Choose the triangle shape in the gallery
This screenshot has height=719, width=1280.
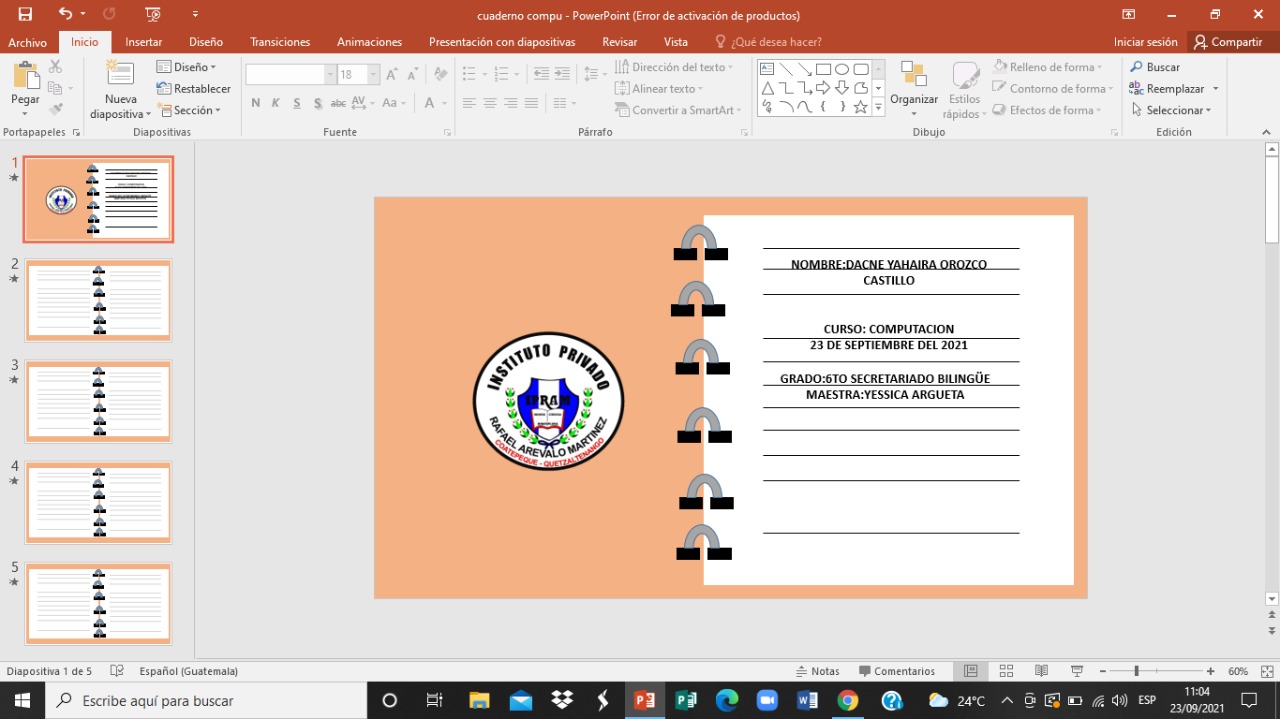coord(767,88)
